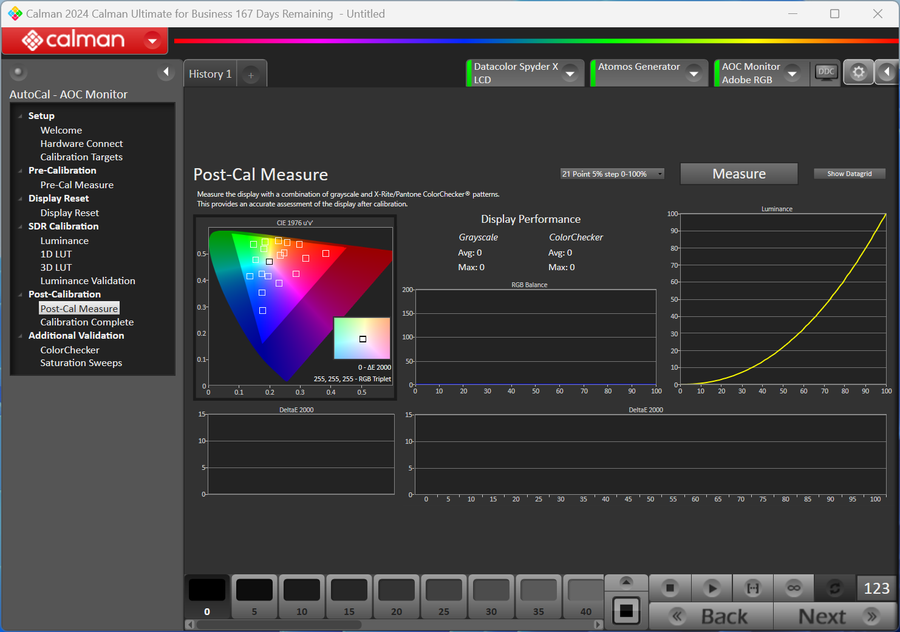This screenshot has height=632, width=900.
Task: Collapse the SDR Calibration section triangle
Action: pyautogui.click(x=21, y=227)
